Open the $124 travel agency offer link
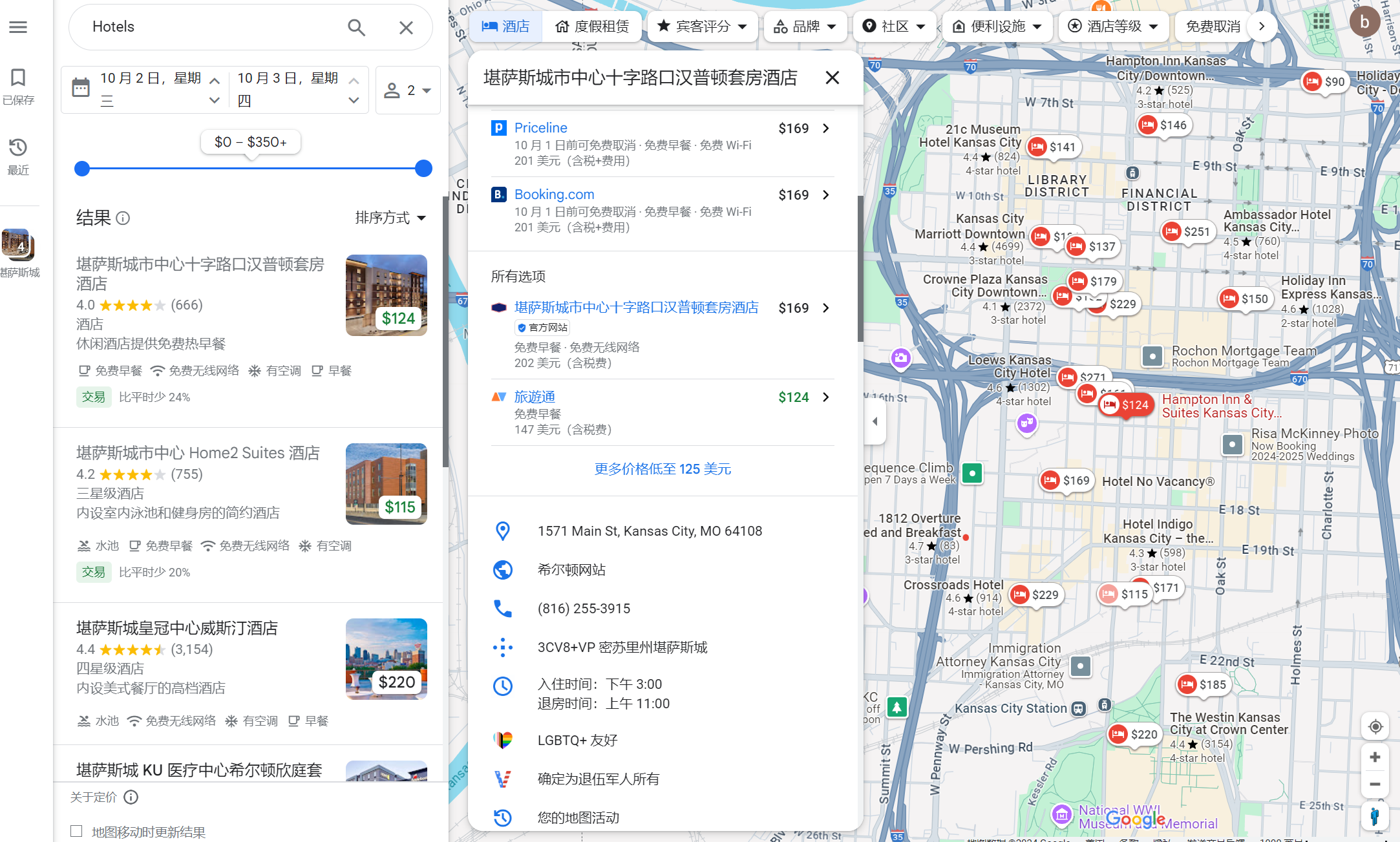Viewport: 1400px width, 842px height. point(535,397)
